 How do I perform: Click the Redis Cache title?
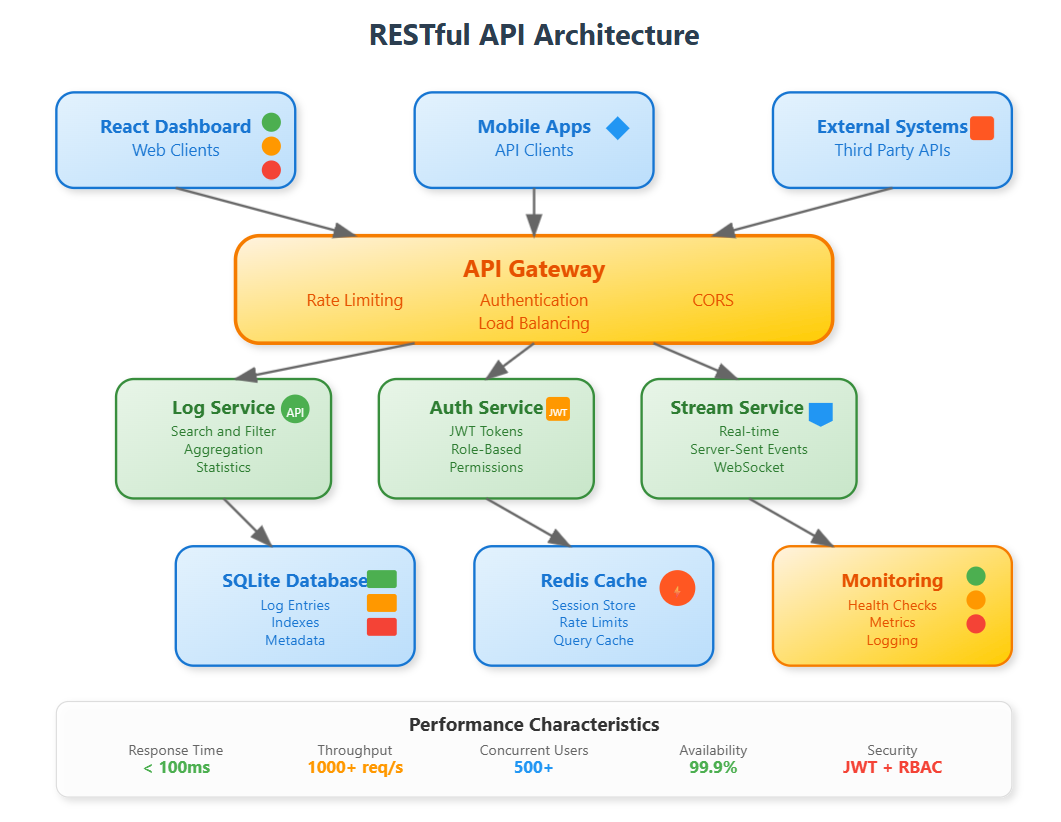(x=593, y=580)
